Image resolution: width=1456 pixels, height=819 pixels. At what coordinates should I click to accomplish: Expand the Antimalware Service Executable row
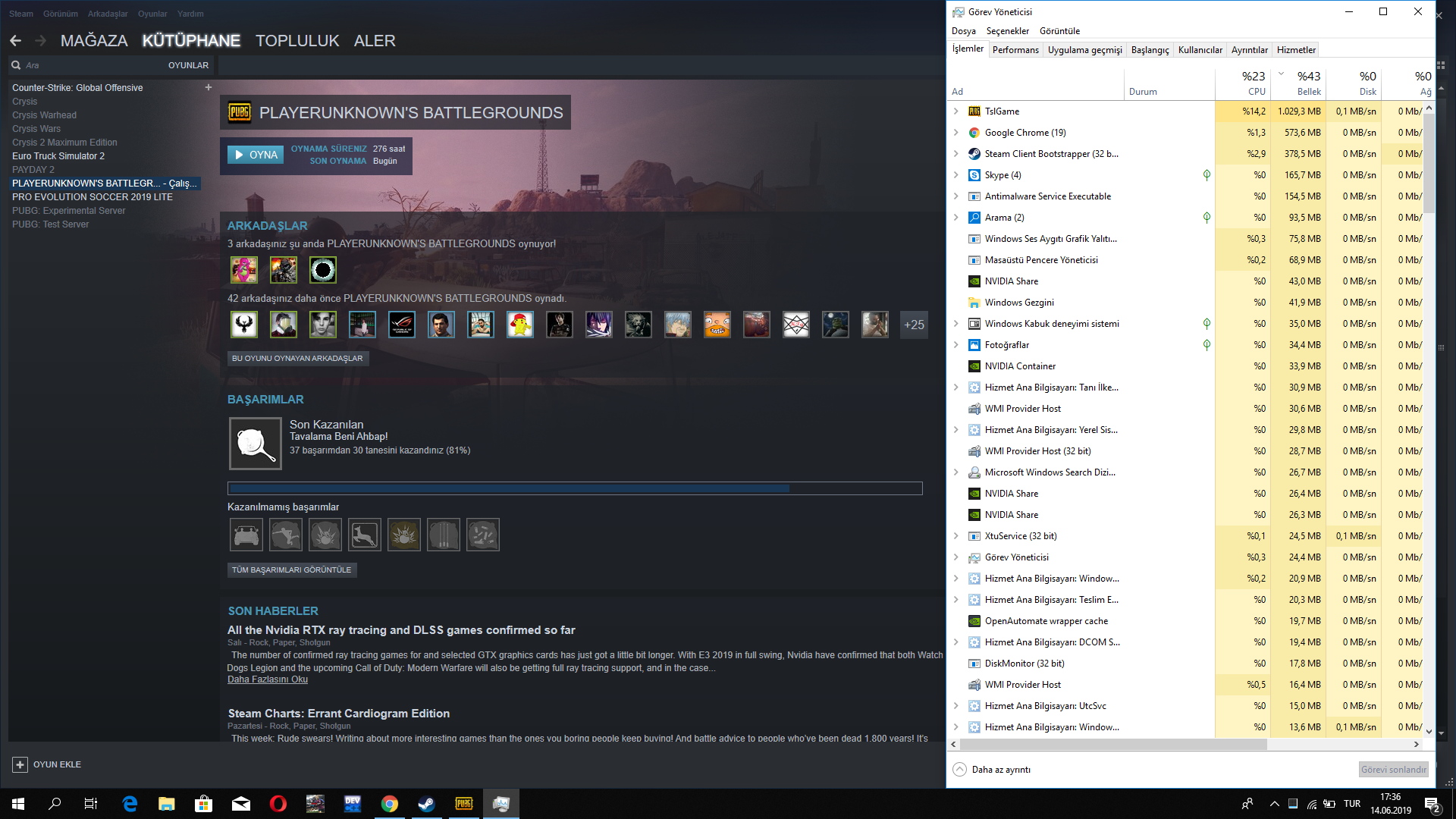(956, 196)
